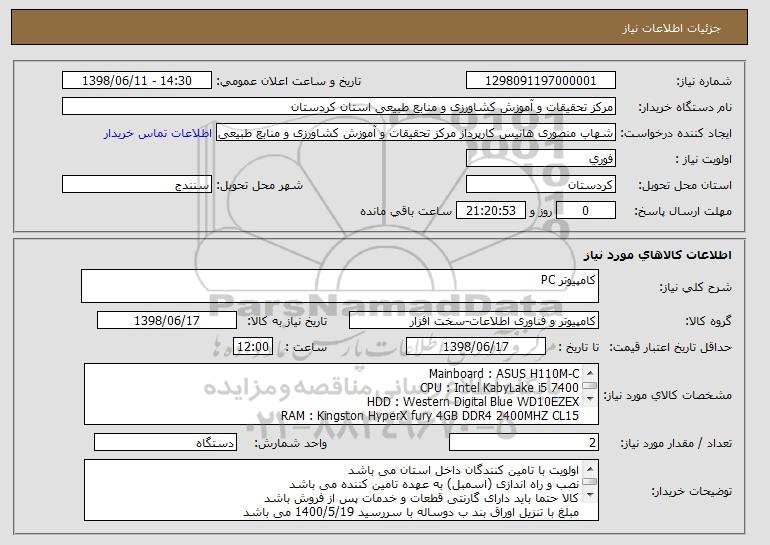The image size is (770, 545).
Task: Select the note line with date 1400/5/19
Action: (411, 513)
